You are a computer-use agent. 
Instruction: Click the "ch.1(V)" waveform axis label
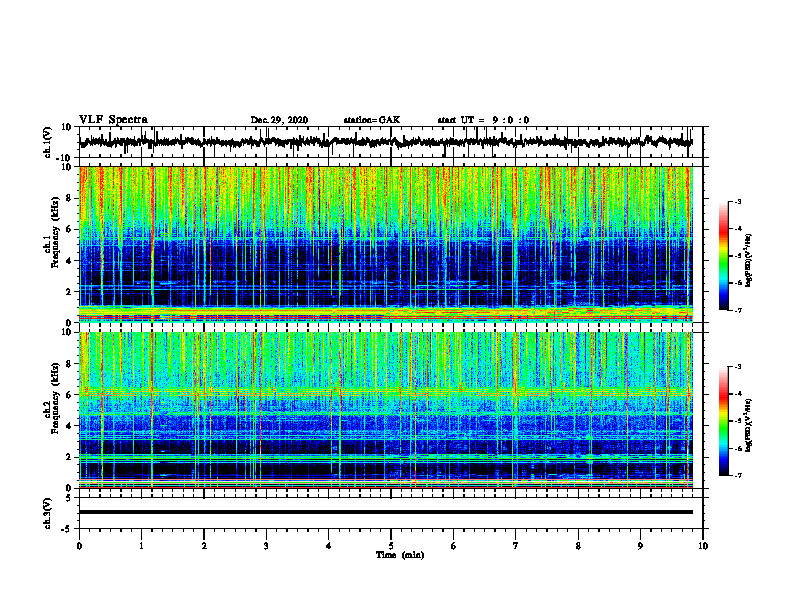48,142
